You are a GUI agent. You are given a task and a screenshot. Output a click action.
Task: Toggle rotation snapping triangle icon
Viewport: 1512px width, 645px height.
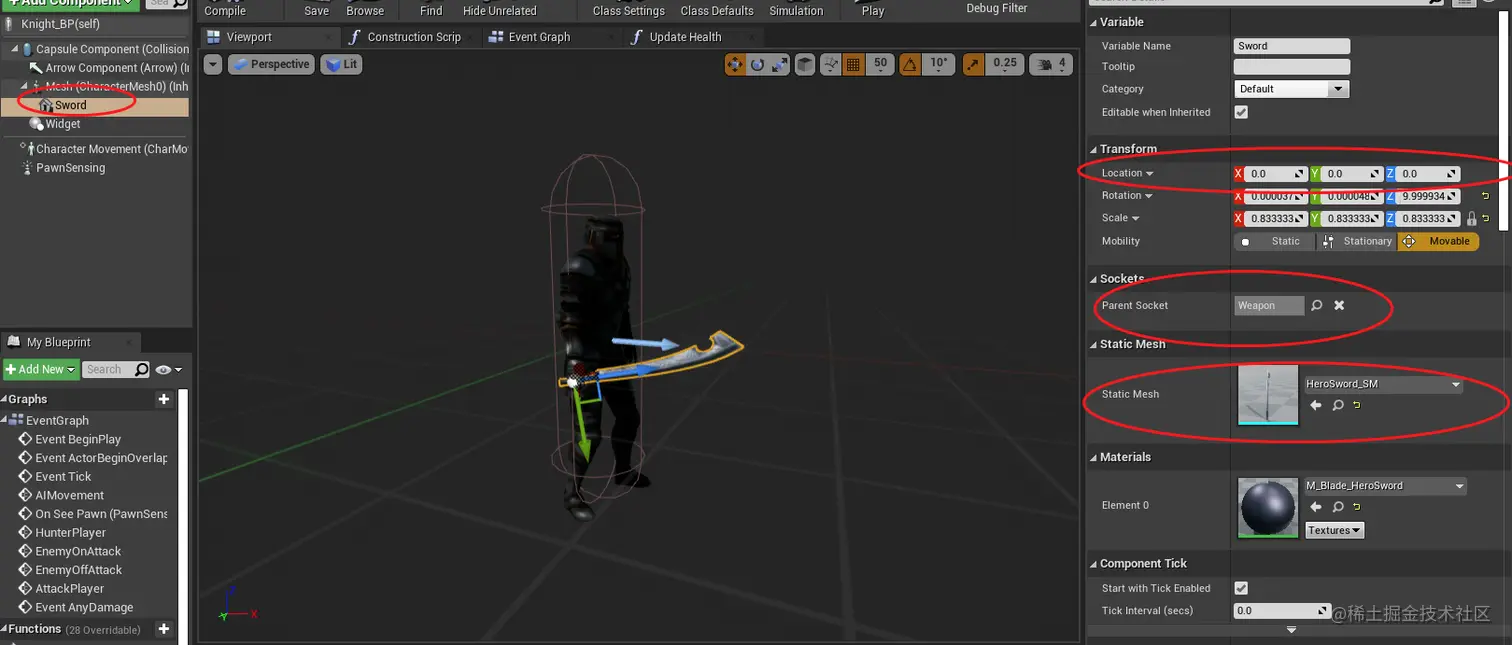pos(909,64)
